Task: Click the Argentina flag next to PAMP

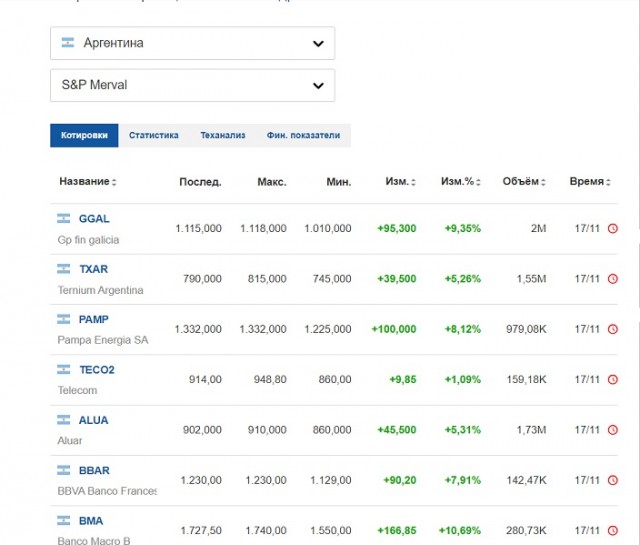Action: coord(63,319)
